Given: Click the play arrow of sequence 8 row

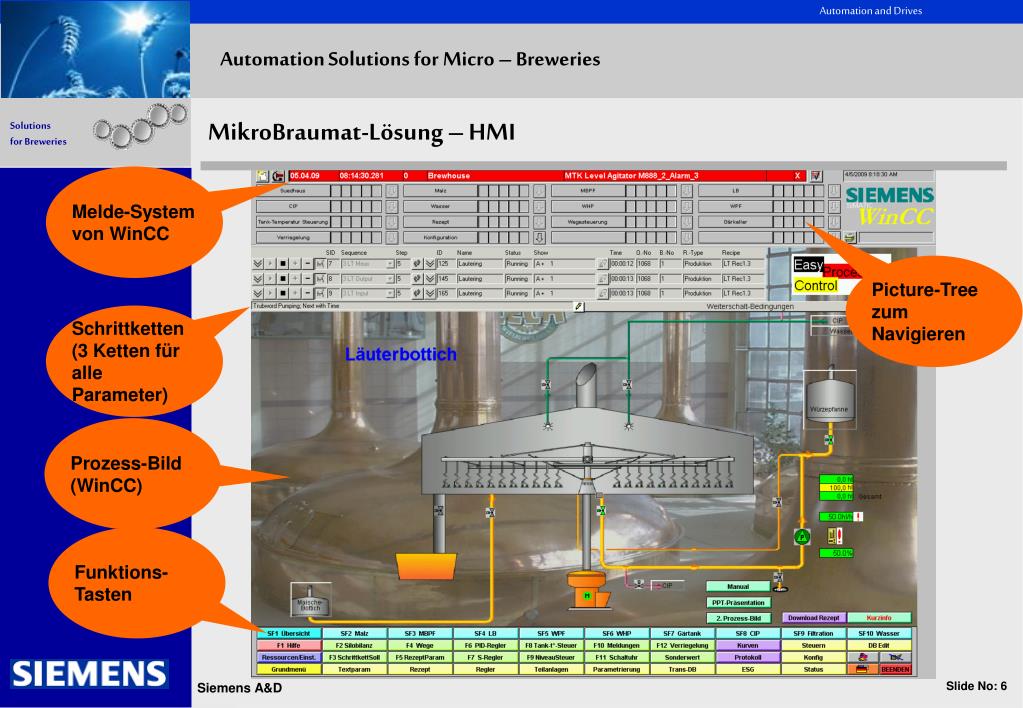Looking at the screenshot, I should (270, 279).
